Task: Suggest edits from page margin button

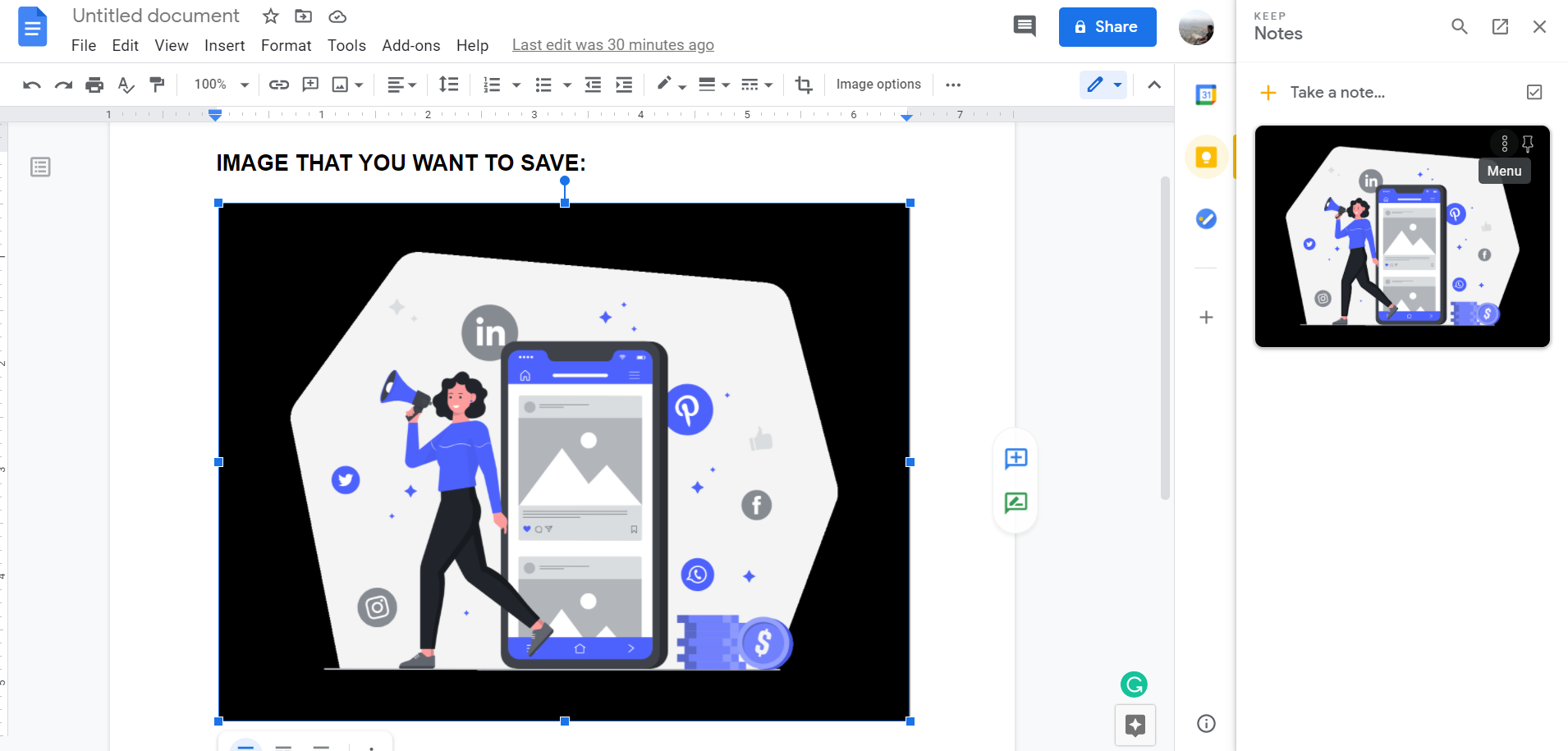Action: click(1016, 502)
